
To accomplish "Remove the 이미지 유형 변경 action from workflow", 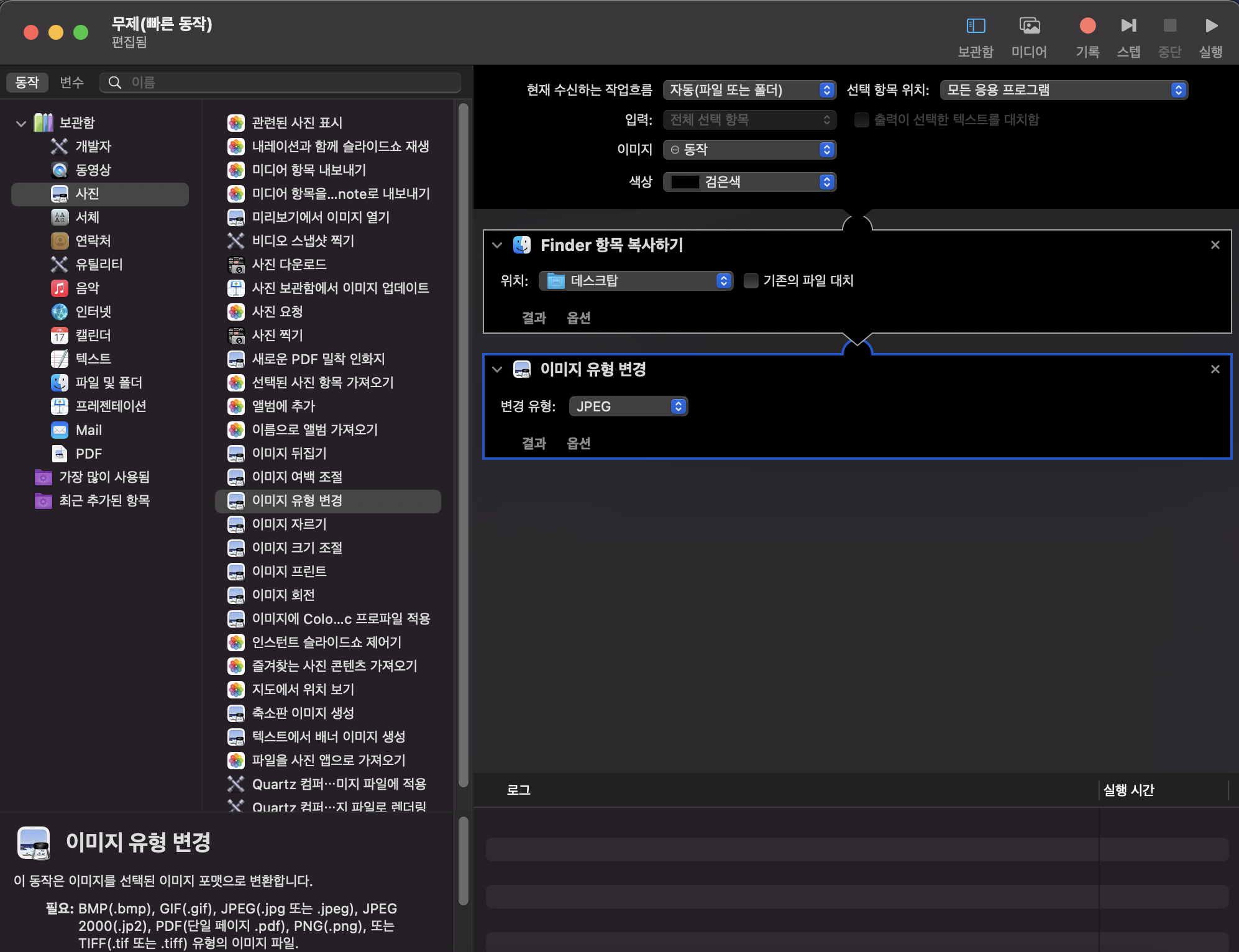I will [1215, 370].
